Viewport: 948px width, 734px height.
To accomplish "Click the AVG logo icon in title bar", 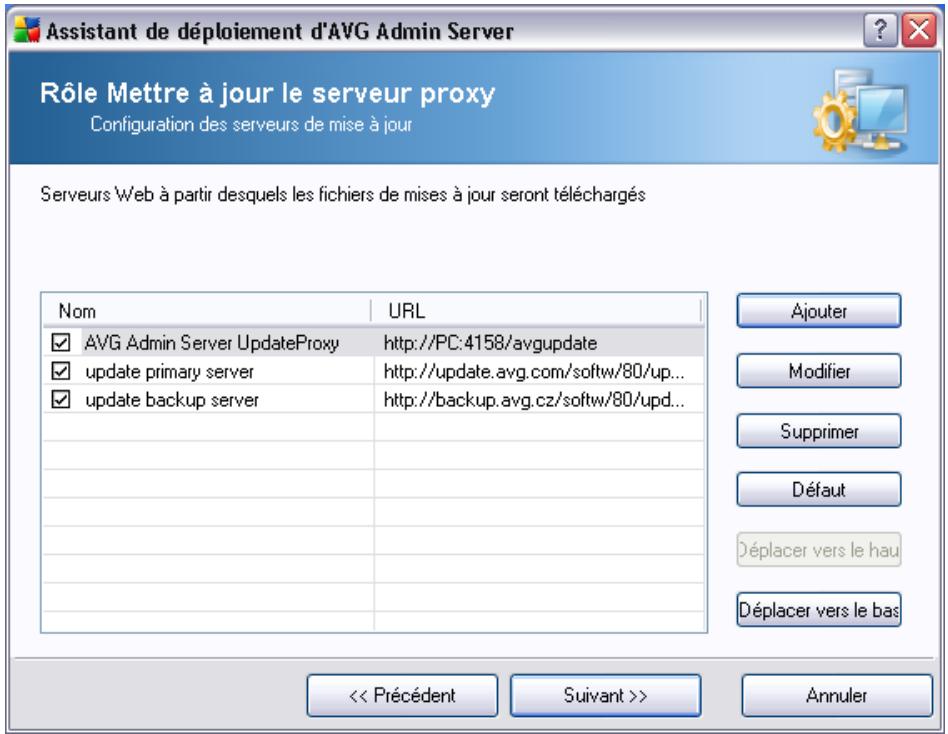I will point(26,30).
